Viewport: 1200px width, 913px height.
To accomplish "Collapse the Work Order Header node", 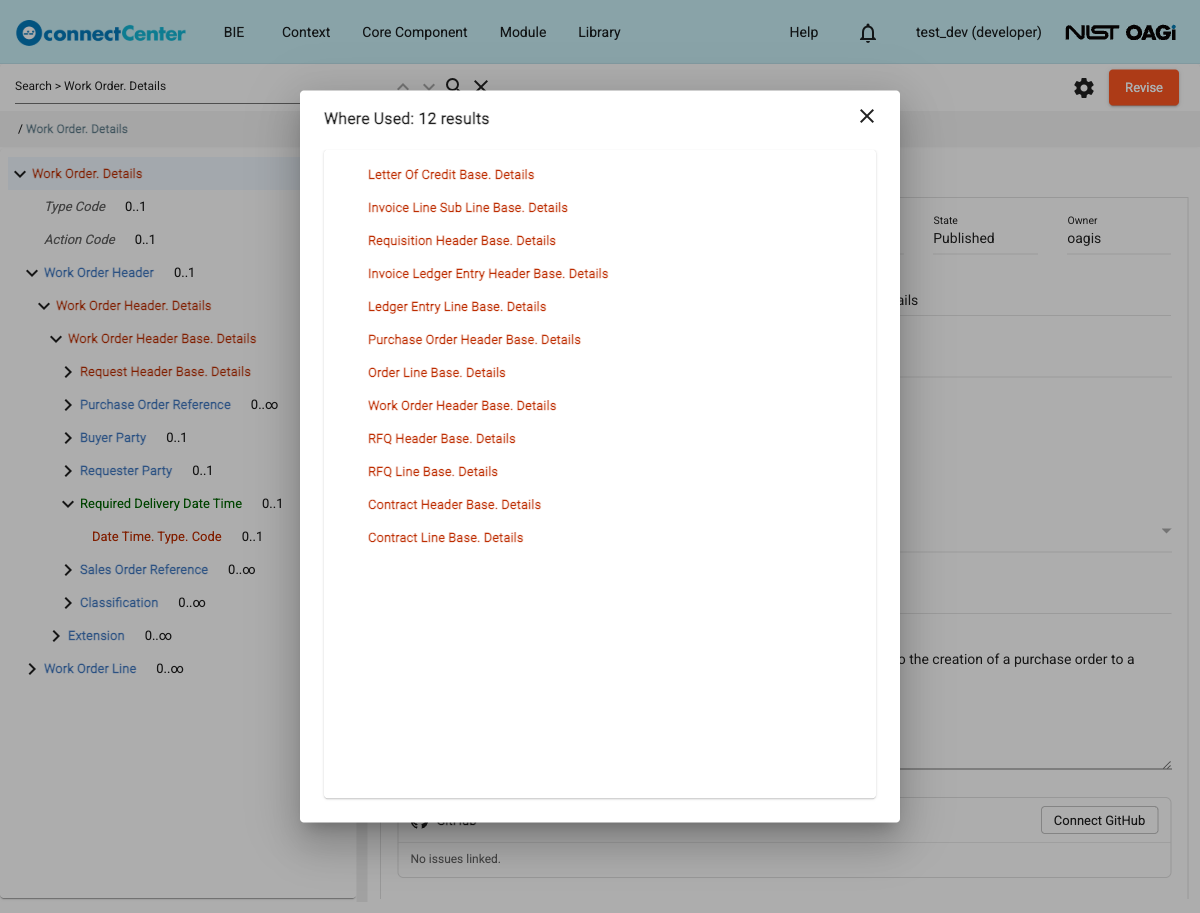I will point(32,273).
